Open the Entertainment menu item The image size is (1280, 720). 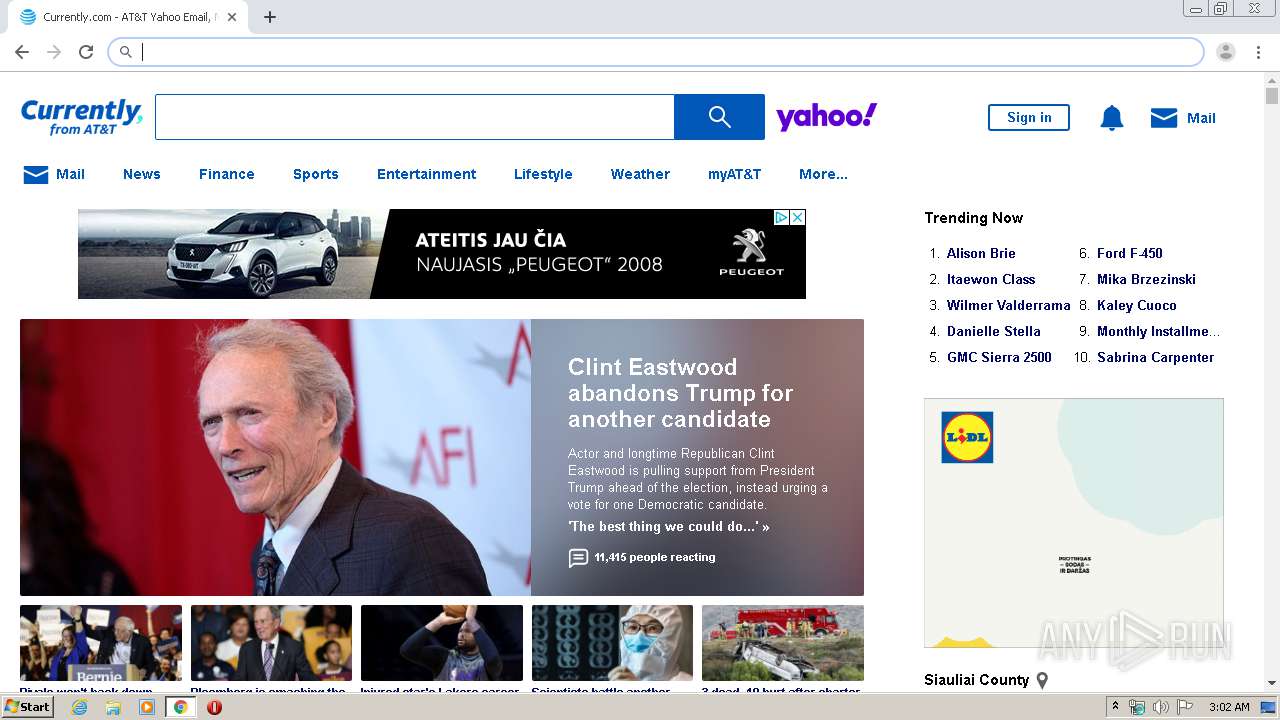427,174
